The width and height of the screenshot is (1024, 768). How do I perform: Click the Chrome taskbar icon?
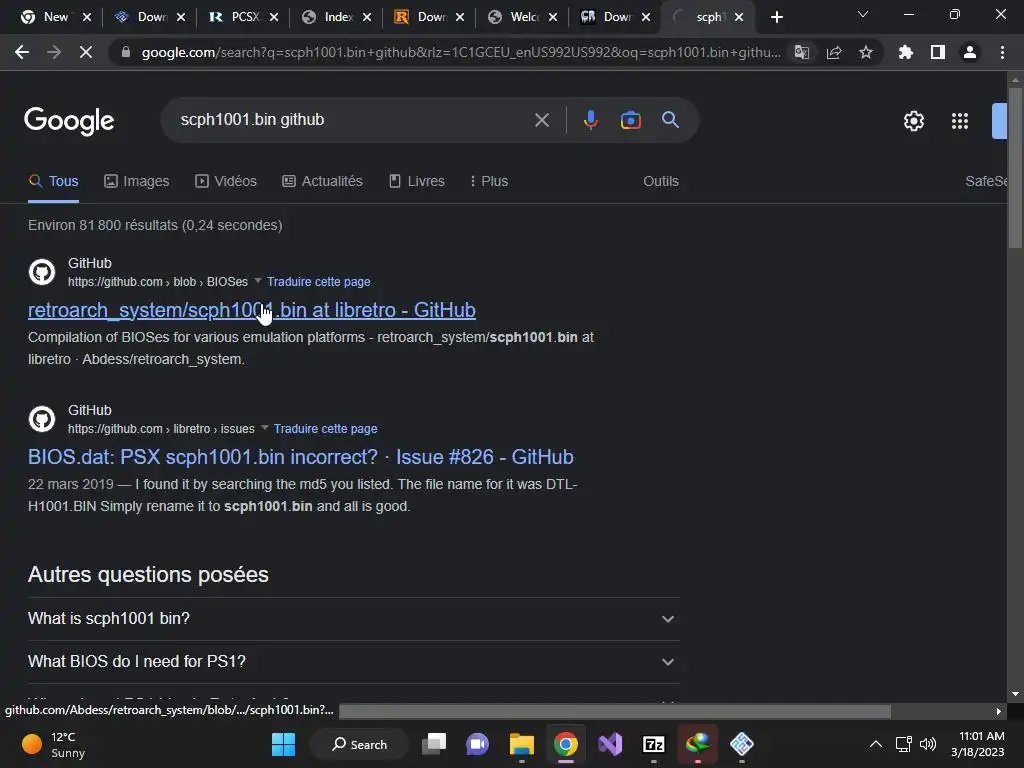click(x=566, y=744)
